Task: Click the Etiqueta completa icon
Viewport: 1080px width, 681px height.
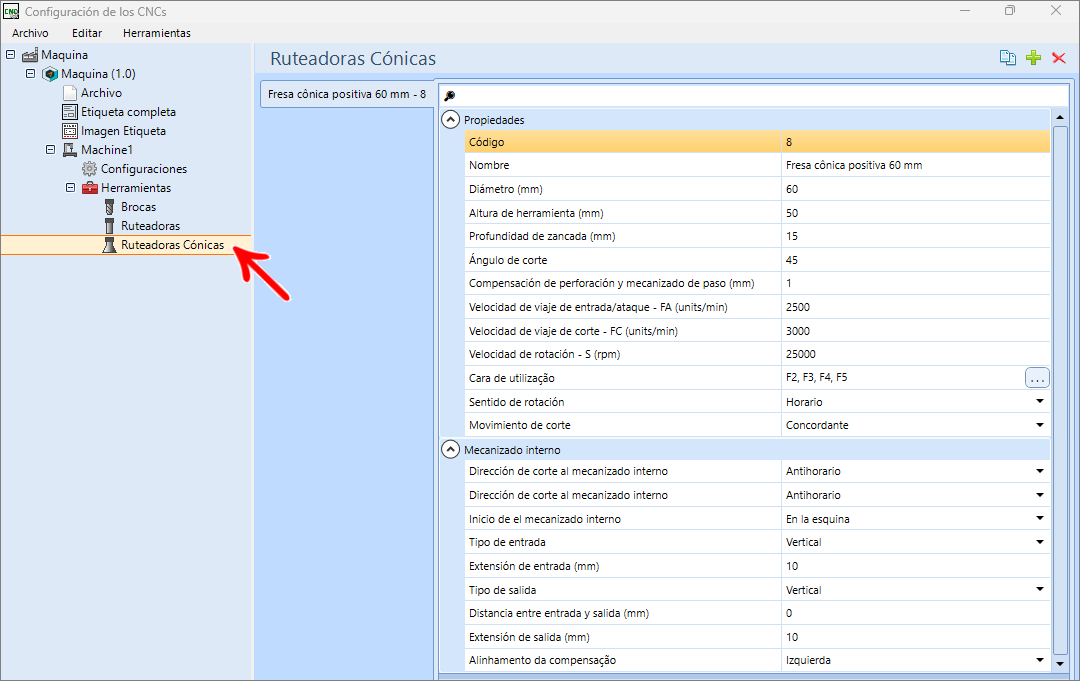Action: click(x=70, y=112)
